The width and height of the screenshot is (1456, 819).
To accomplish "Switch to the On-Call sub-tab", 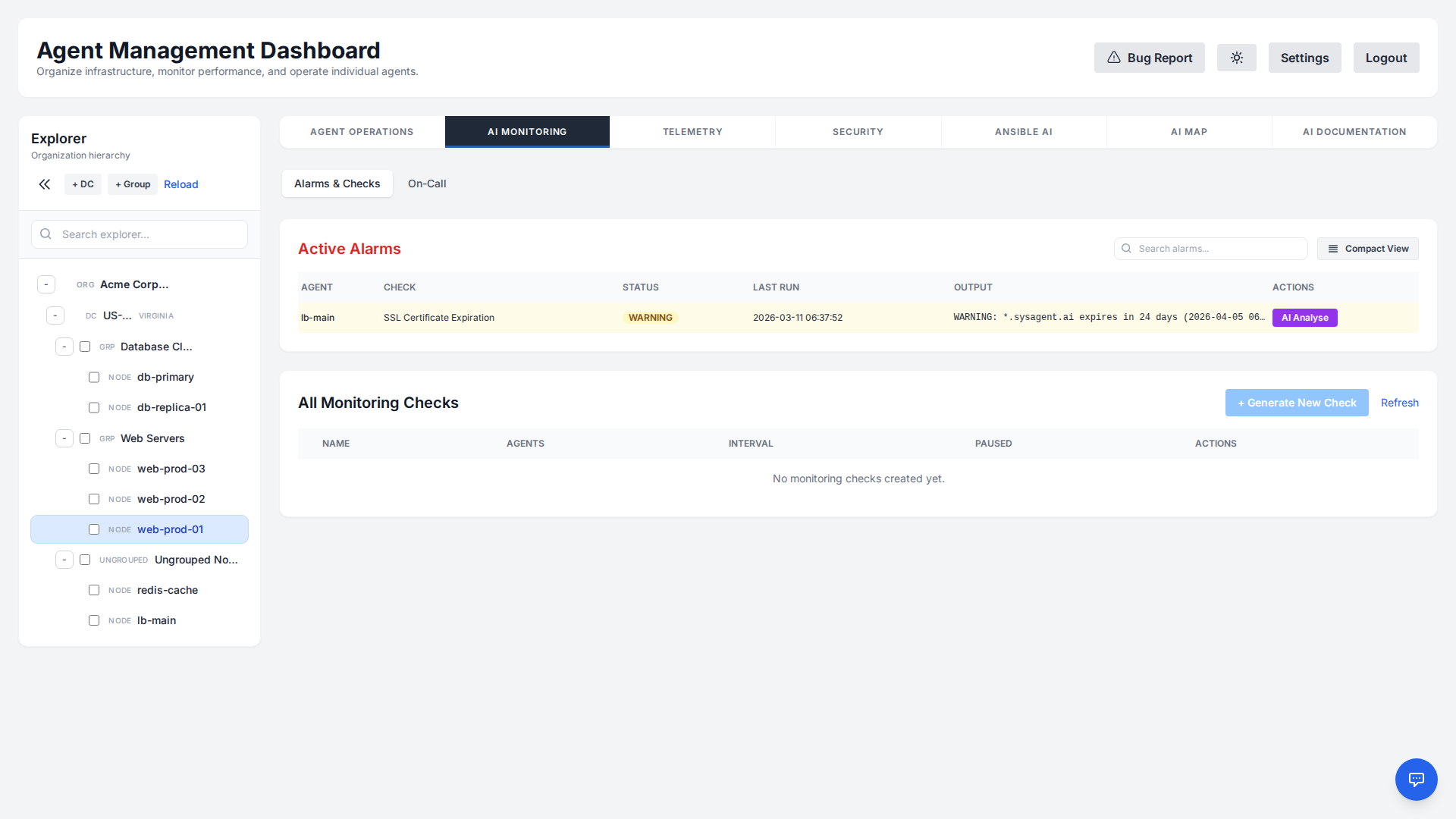I will pos(427,184).
